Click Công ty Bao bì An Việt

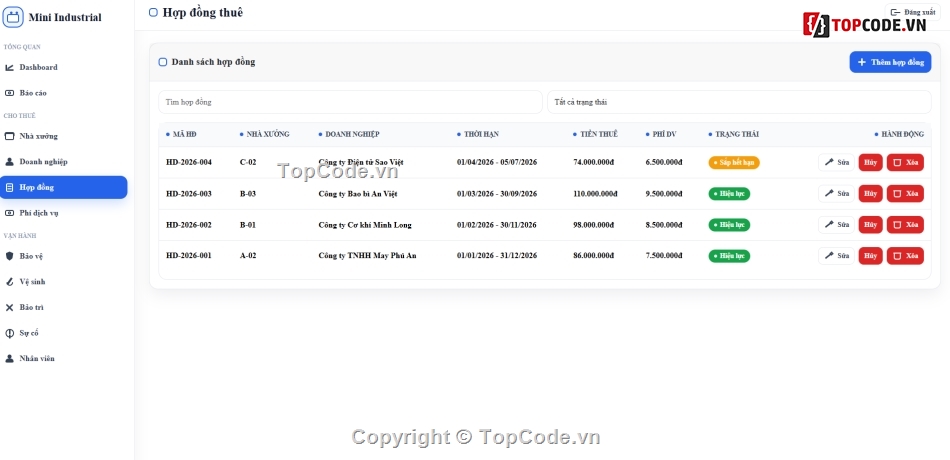(x=358, y=194)
